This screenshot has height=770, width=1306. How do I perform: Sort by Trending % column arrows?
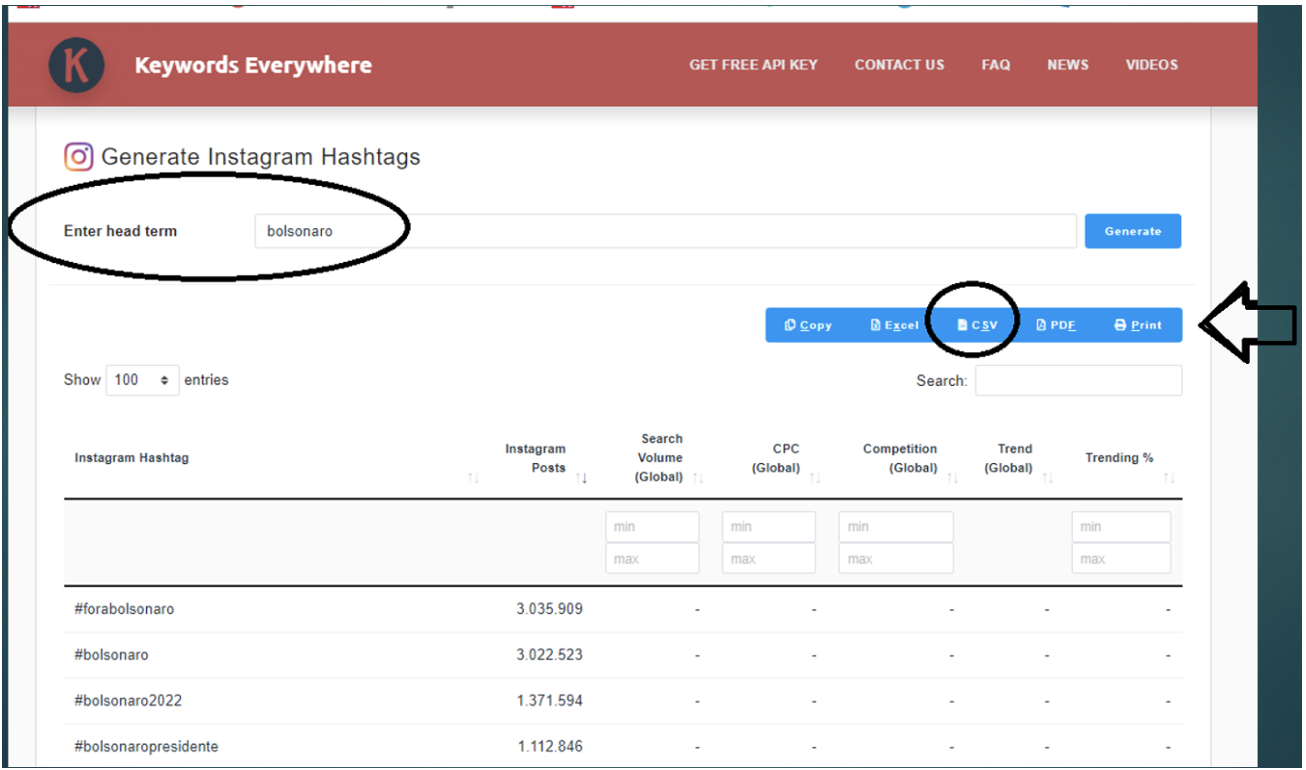1168,479
